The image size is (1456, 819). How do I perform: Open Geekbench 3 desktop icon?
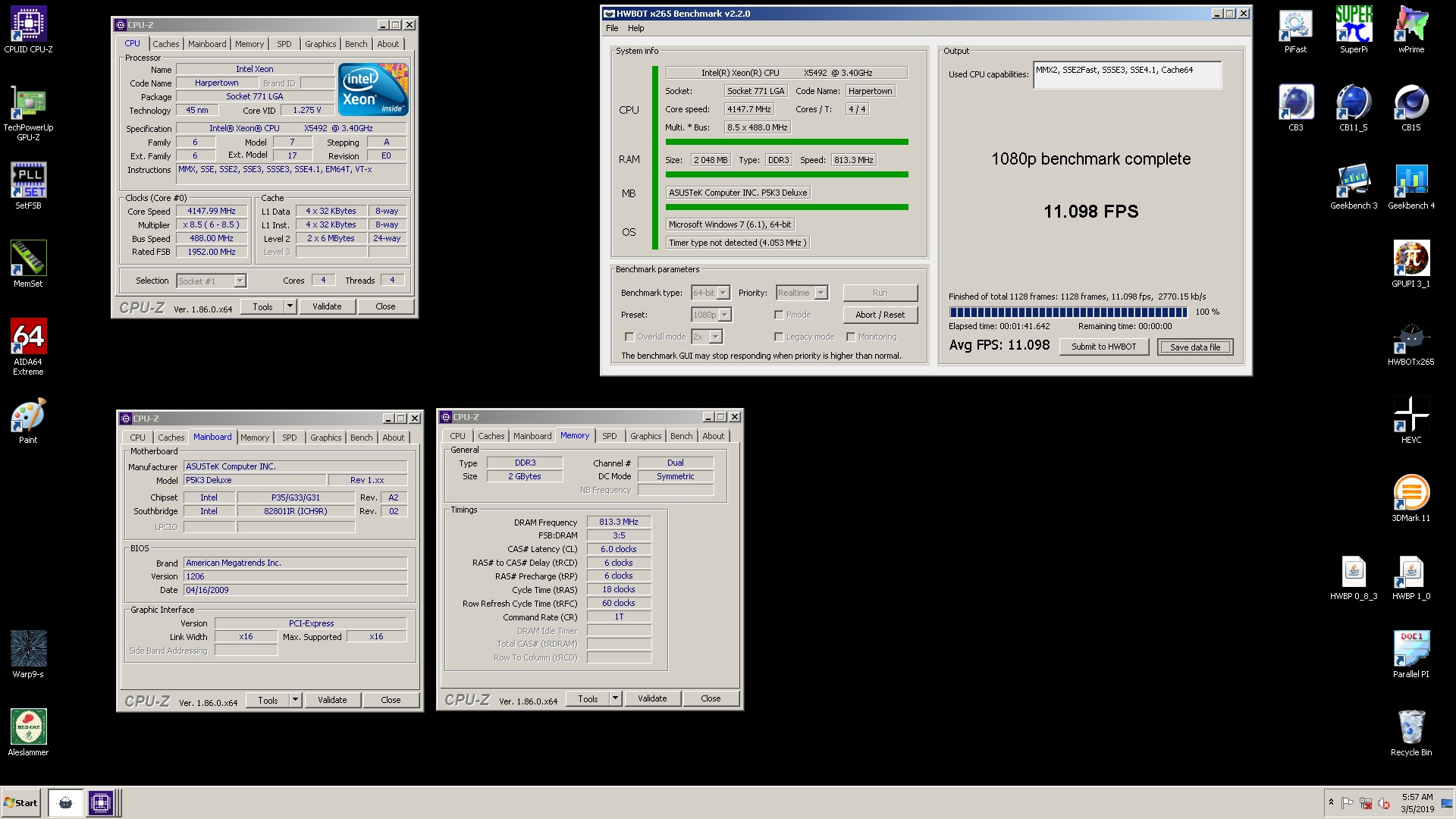tap(1354, 187)
